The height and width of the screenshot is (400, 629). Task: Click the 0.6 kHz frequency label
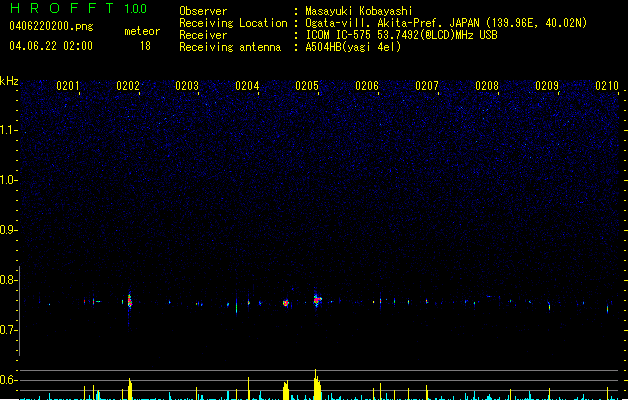(x=8, y=380)
